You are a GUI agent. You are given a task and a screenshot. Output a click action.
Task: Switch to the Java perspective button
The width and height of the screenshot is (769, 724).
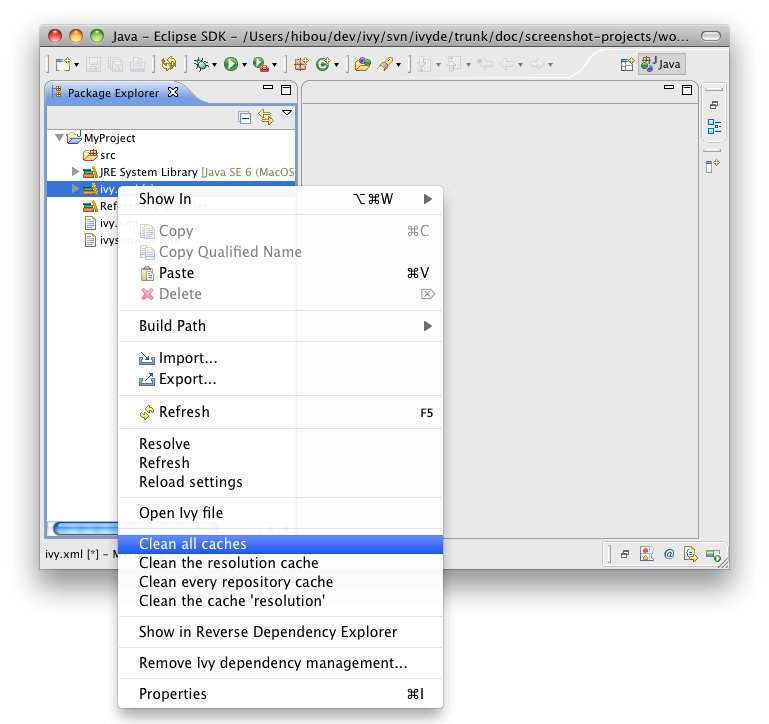click(662, 64)
